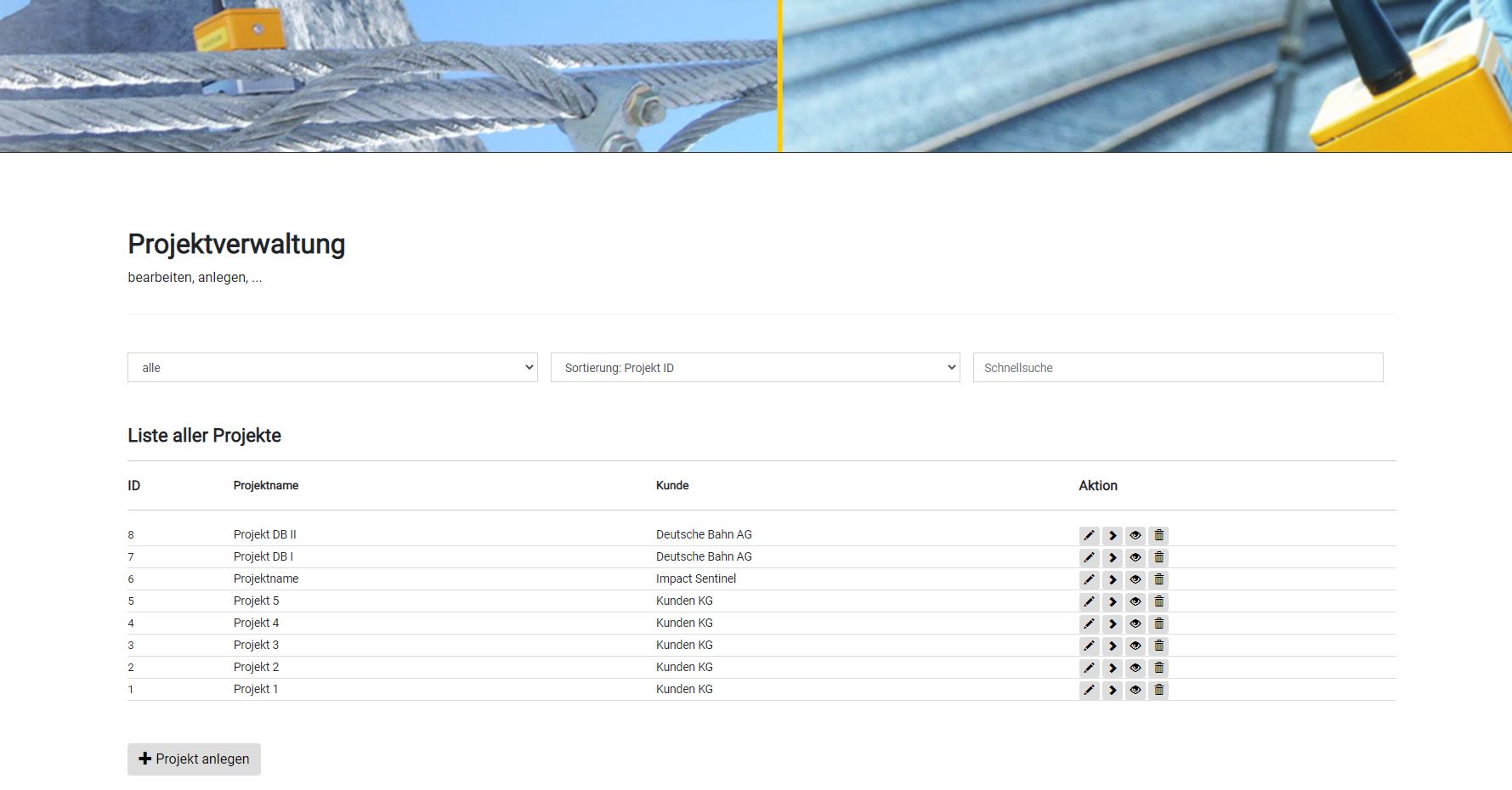Toggle eye visibility for Projekt DB I
This screenshot has height=790, width=1512.
point(1135,557)
